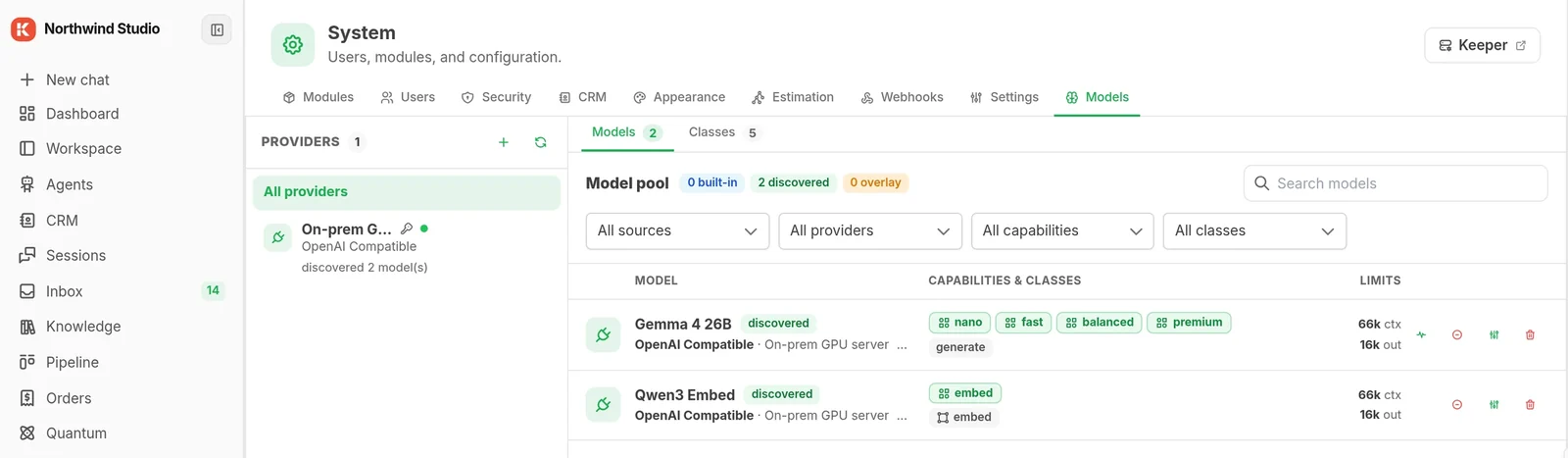Click the green embed class tag
The image size is (1568, 458).
965,393
